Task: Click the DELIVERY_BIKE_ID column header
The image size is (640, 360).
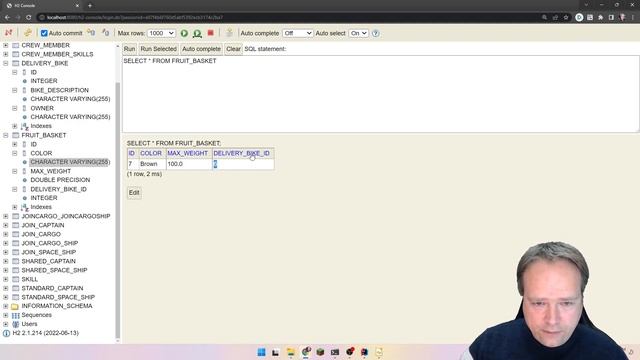Action: click(x=242, y=153)
